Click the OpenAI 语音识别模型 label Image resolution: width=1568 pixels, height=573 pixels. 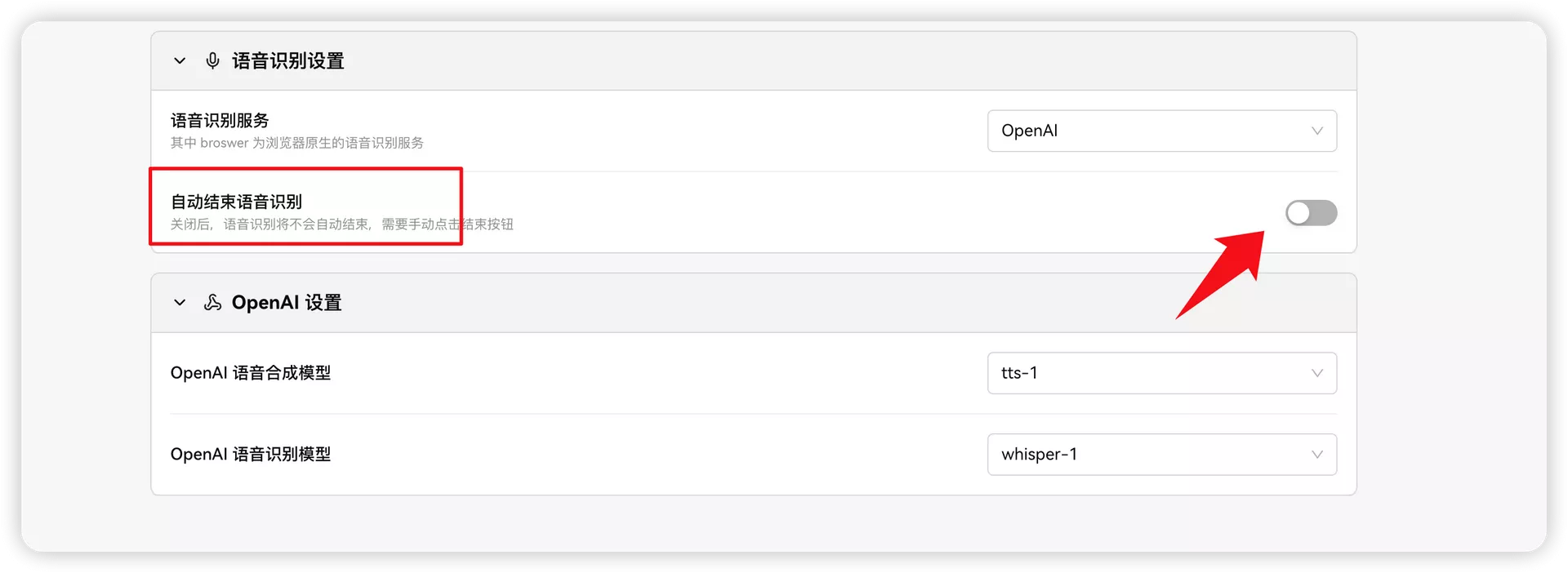click(x=251, y=455)
